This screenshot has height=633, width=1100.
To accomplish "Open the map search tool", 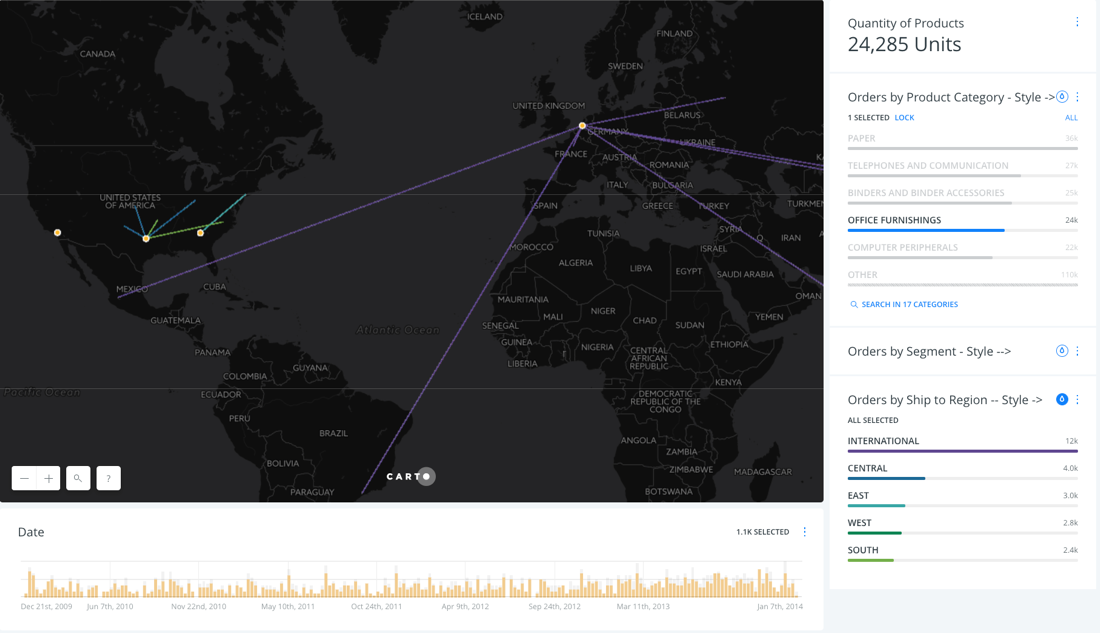I will click(x=78, y=478).
